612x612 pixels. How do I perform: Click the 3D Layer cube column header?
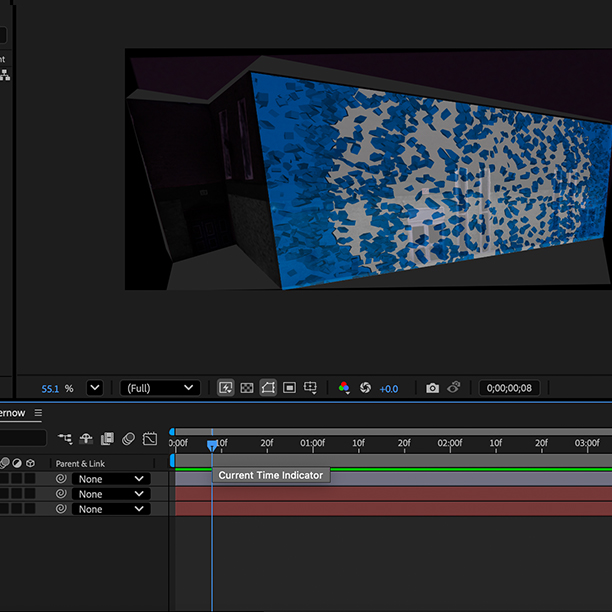tap(30, 463)
